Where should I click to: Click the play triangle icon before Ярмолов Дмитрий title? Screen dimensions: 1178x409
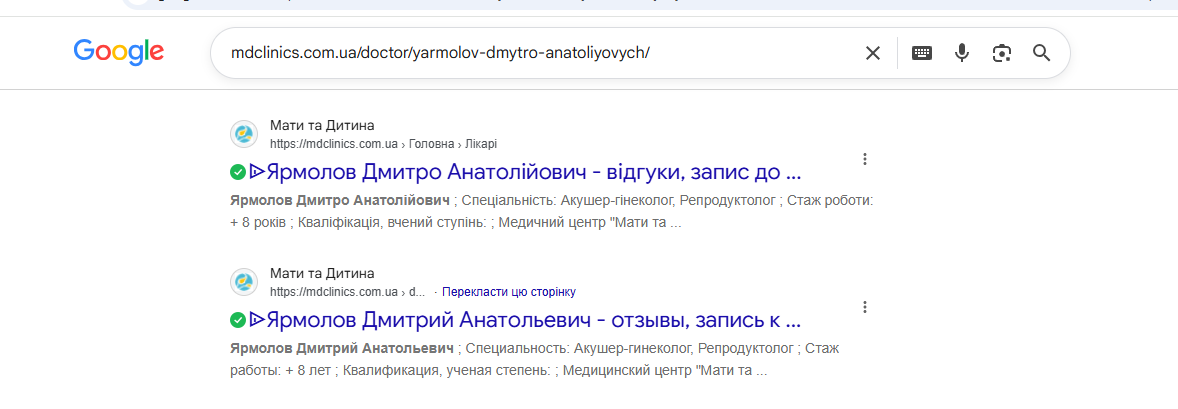pos(257,320)
